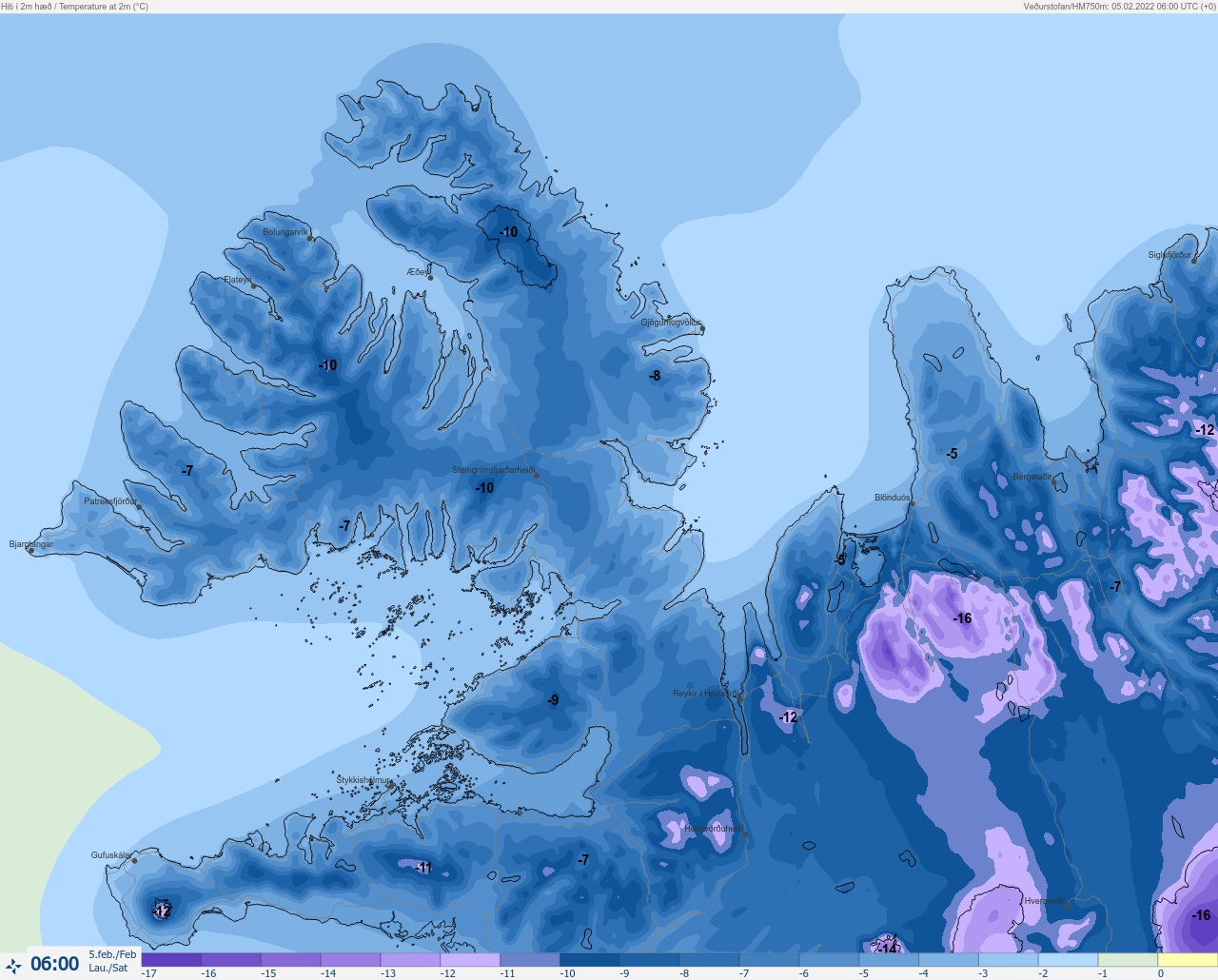
Task: Click the Veðurstofan/HM750m timestamp header
Action: click(1119, 6)
